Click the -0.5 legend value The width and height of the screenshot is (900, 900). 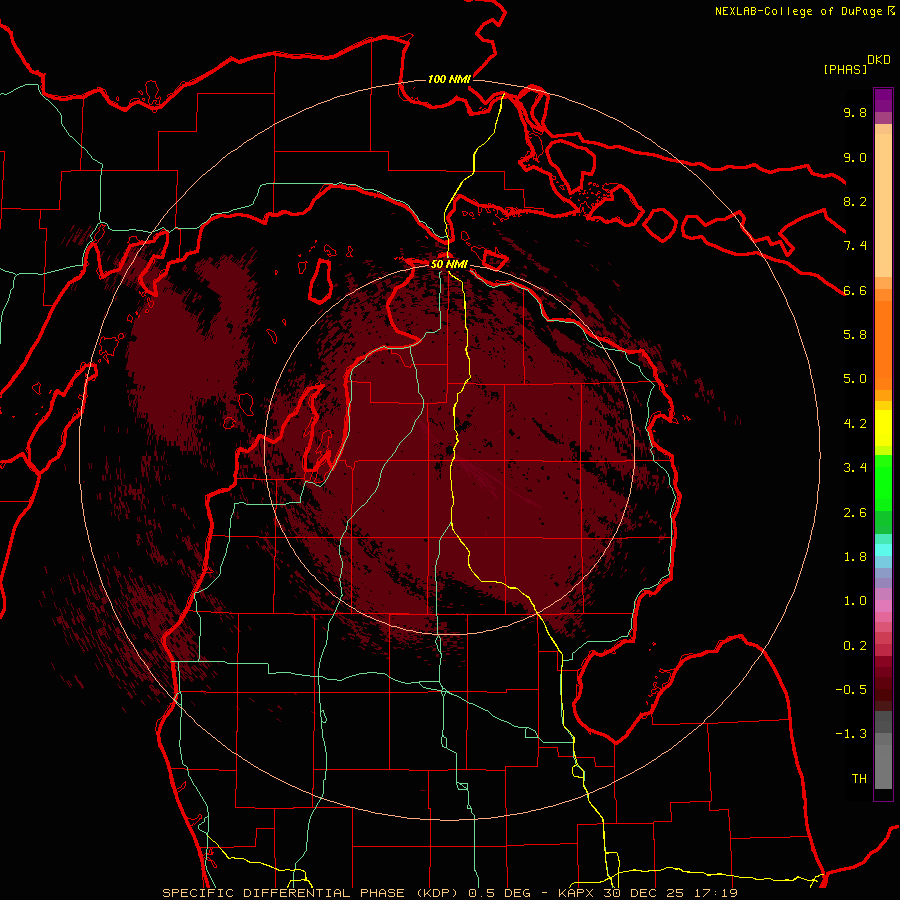(x=851, y=690)
